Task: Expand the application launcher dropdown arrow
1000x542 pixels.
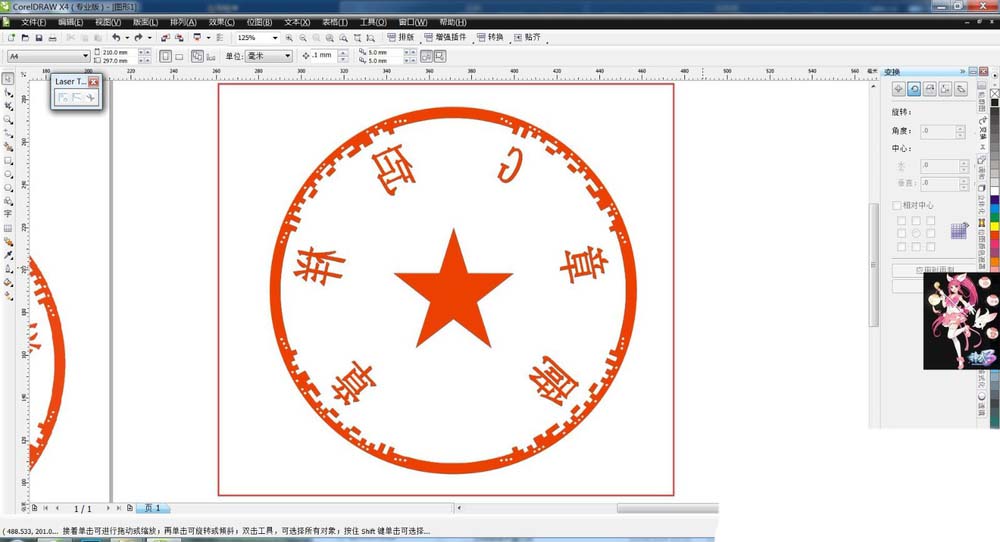Action: coord(209,38)
